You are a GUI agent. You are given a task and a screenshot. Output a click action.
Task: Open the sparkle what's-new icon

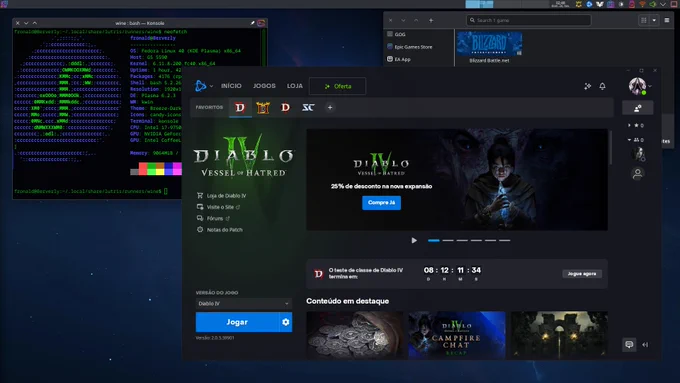tap(588, 86)
